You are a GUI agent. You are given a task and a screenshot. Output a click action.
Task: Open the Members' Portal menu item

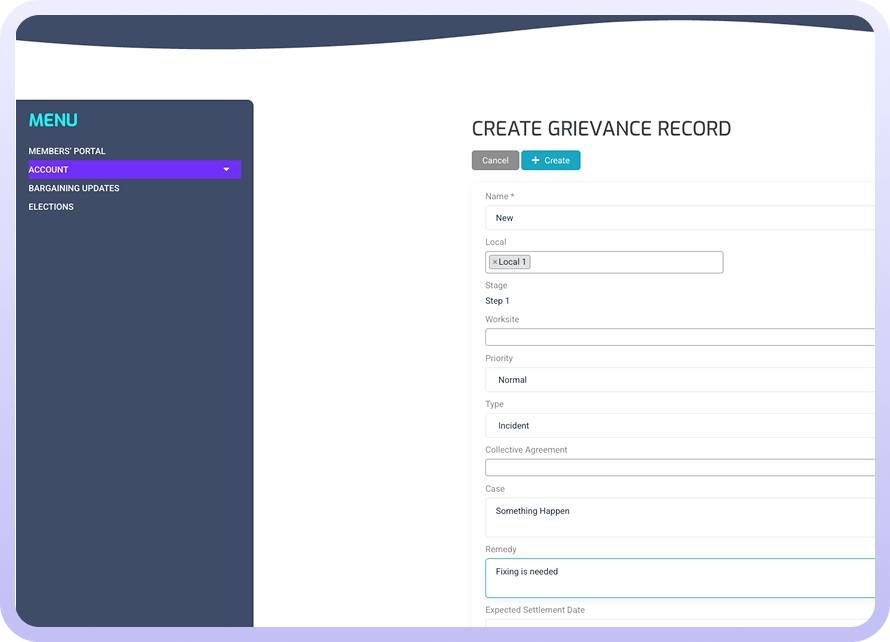point(67,151)
